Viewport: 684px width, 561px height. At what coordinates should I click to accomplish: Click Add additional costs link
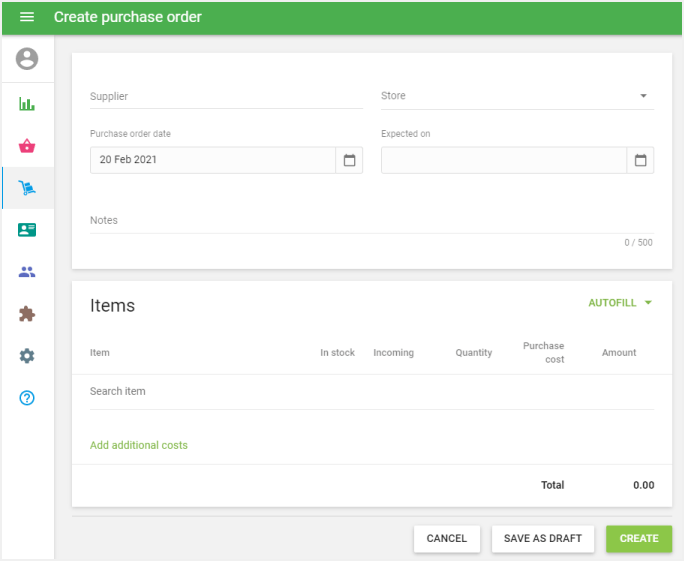(139, 445)
